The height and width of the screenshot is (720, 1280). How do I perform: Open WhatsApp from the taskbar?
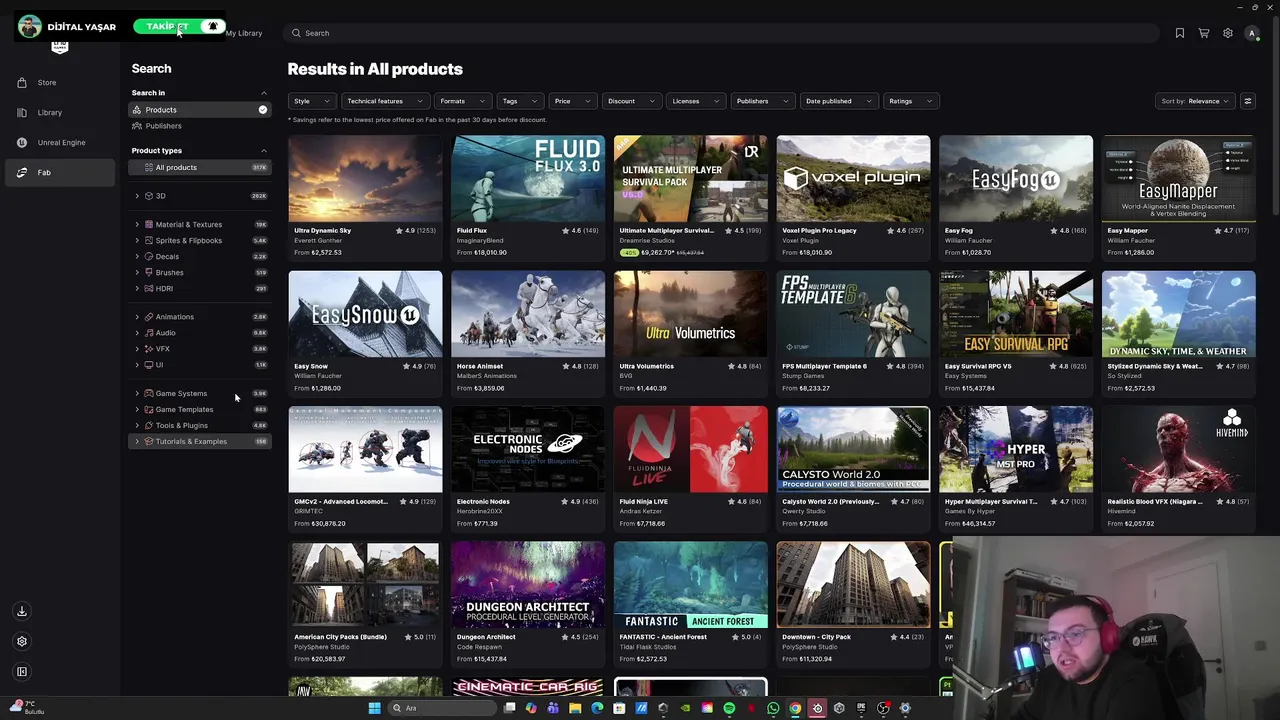(x=773, y=708)
